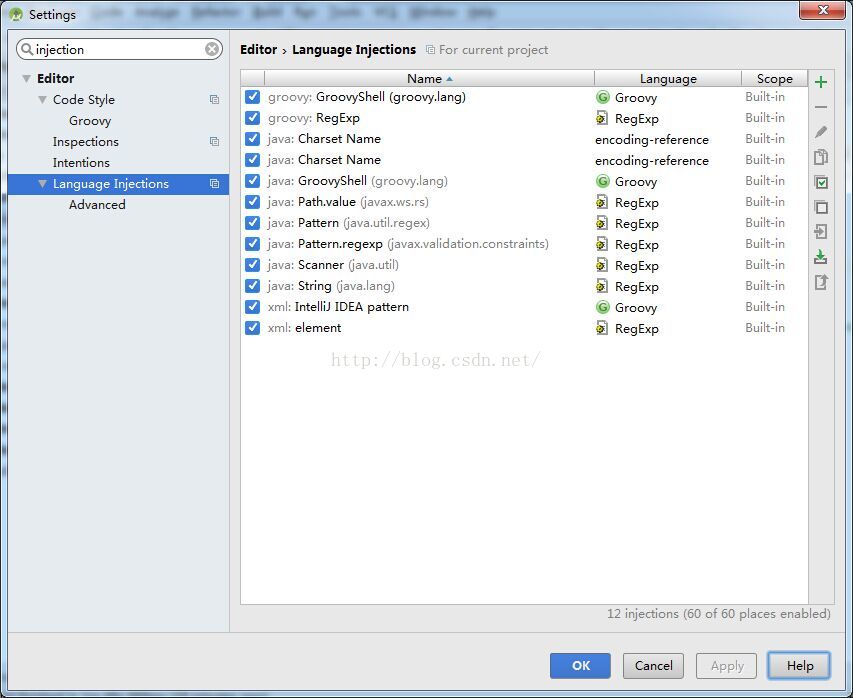Click the project icon before 'For current project'
This screenshot has height=698, width=853.
(x=430, y=50)
